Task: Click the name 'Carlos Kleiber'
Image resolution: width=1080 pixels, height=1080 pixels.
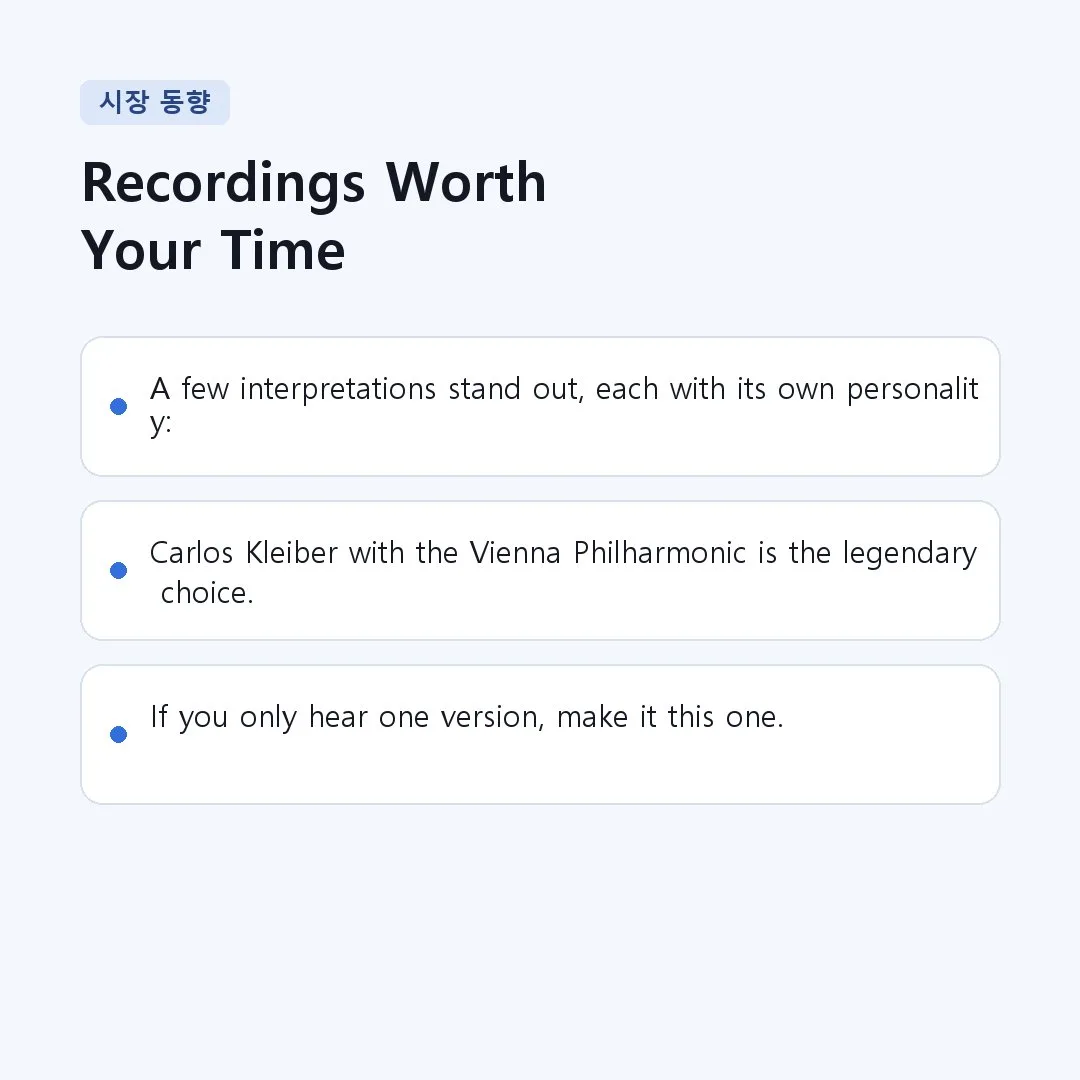Action: 244,553
